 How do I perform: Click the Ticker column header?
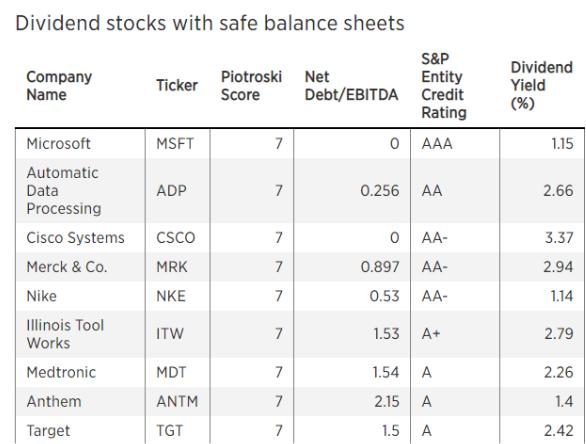click(x=177, y=85)
